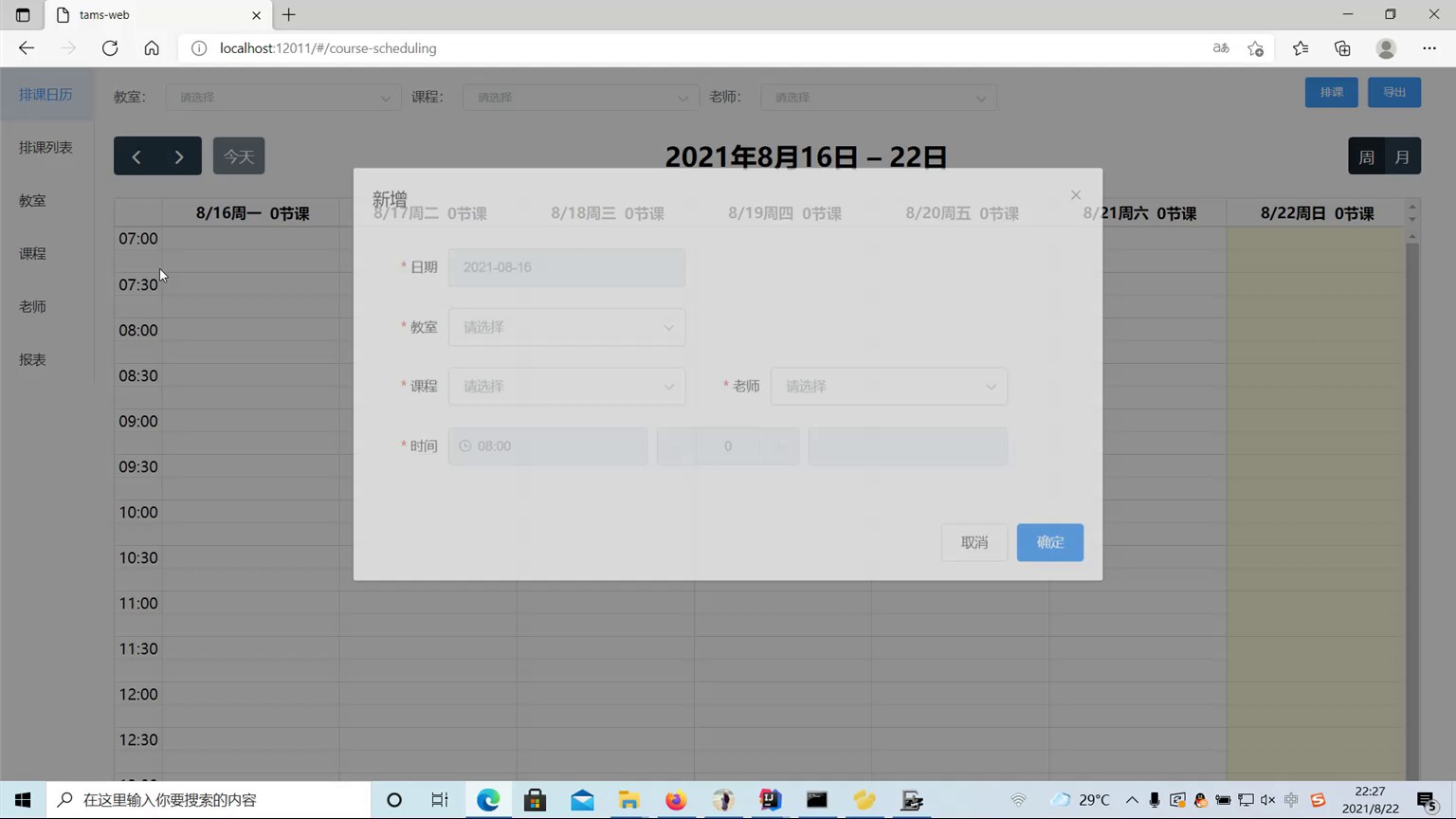Screen dimensions: 1456x819
Task: Click the 今天 button
Action: pos(239,156)
